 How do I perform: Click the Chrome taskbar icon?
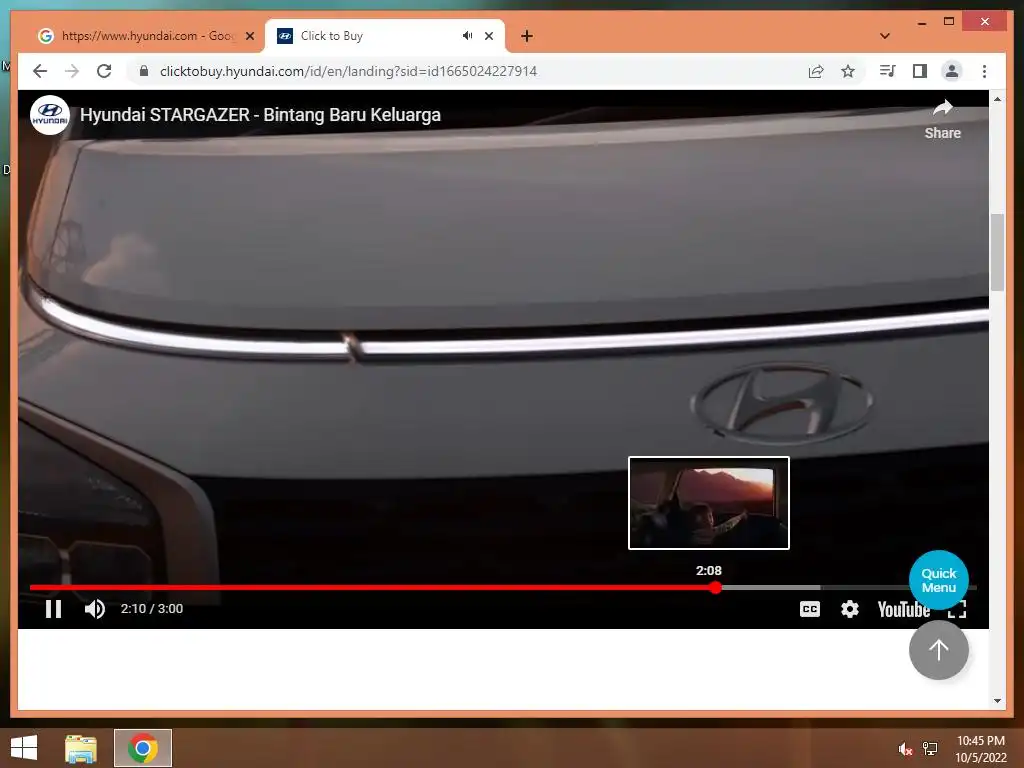pos(142,748)
